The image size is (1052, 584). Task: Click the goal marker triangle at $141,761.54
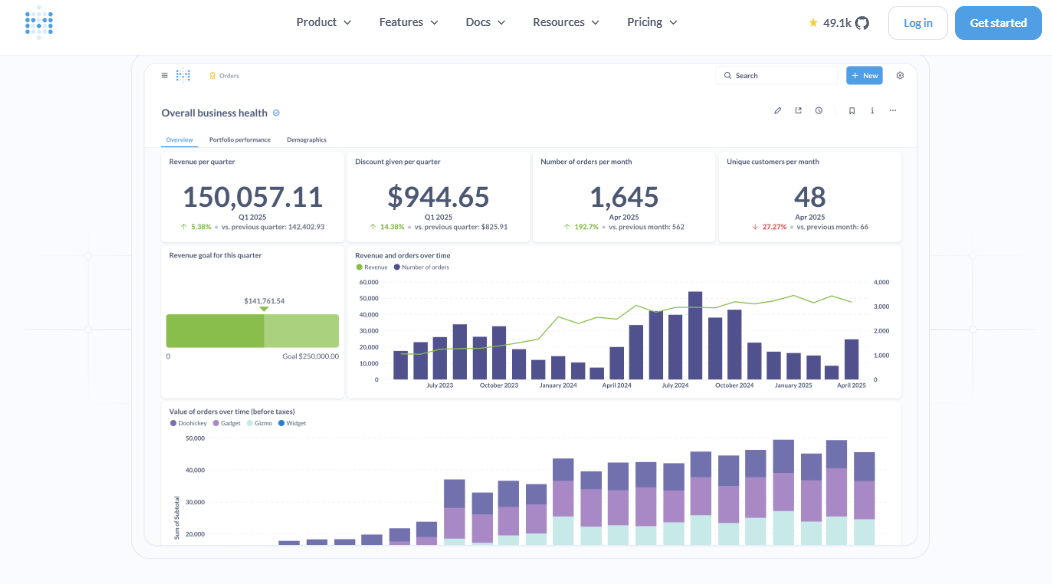[x=264, y=309]
